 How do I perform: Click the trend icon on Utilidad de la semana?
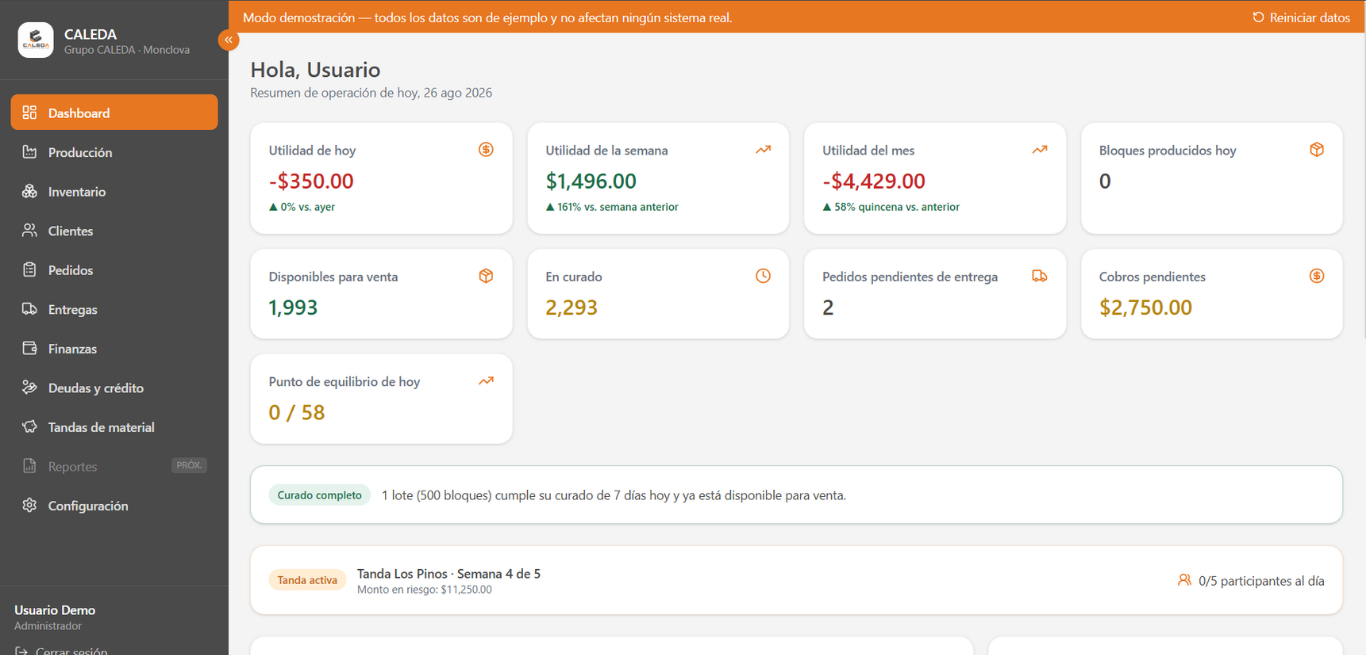763,150
